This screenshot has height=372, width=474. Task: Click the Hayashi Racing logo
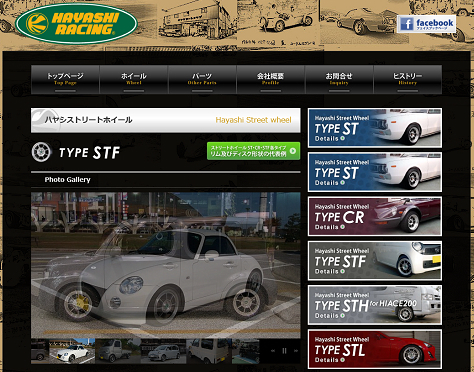pyautogui.click(x=76, y=24)
